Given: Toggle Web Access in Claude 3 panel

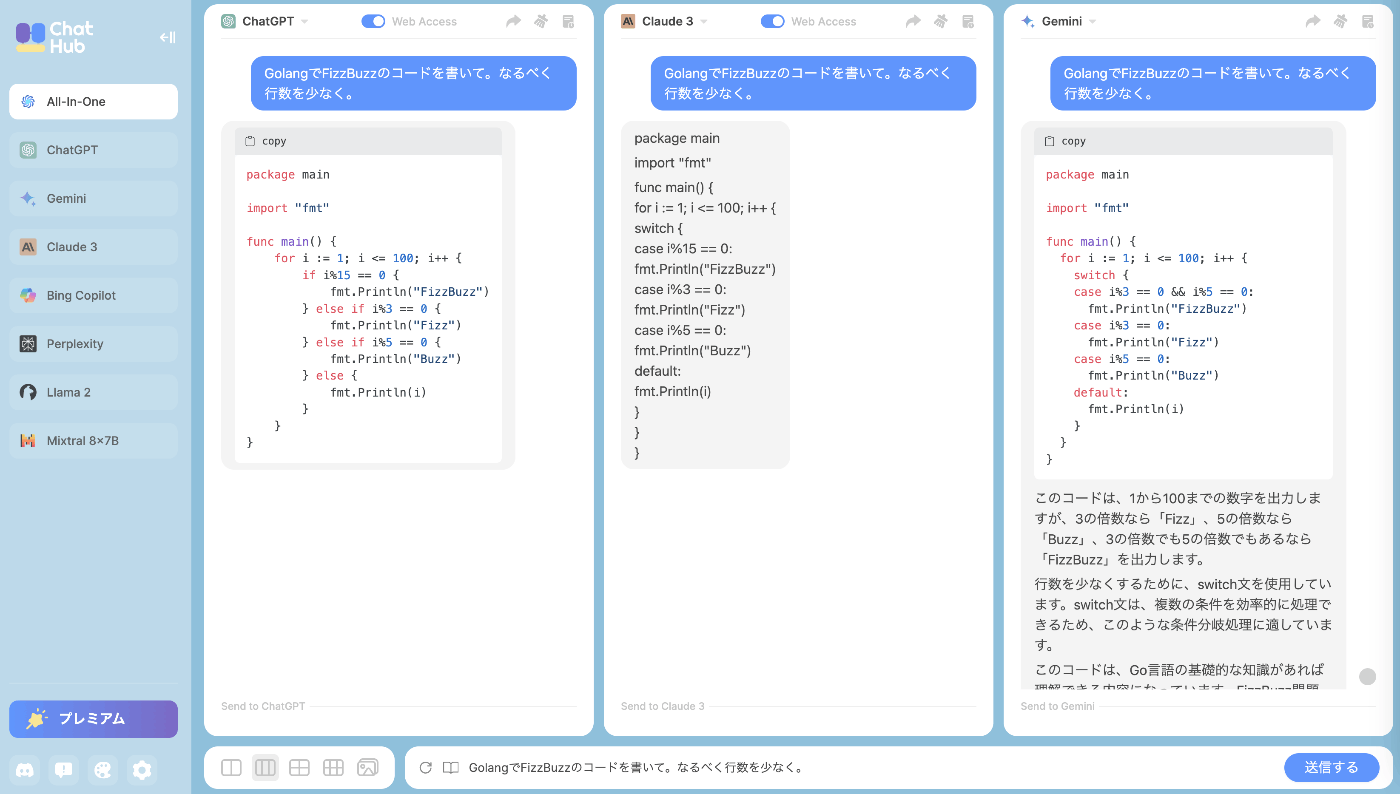Looking at the screenshot, I should click(x=773, y=21).
